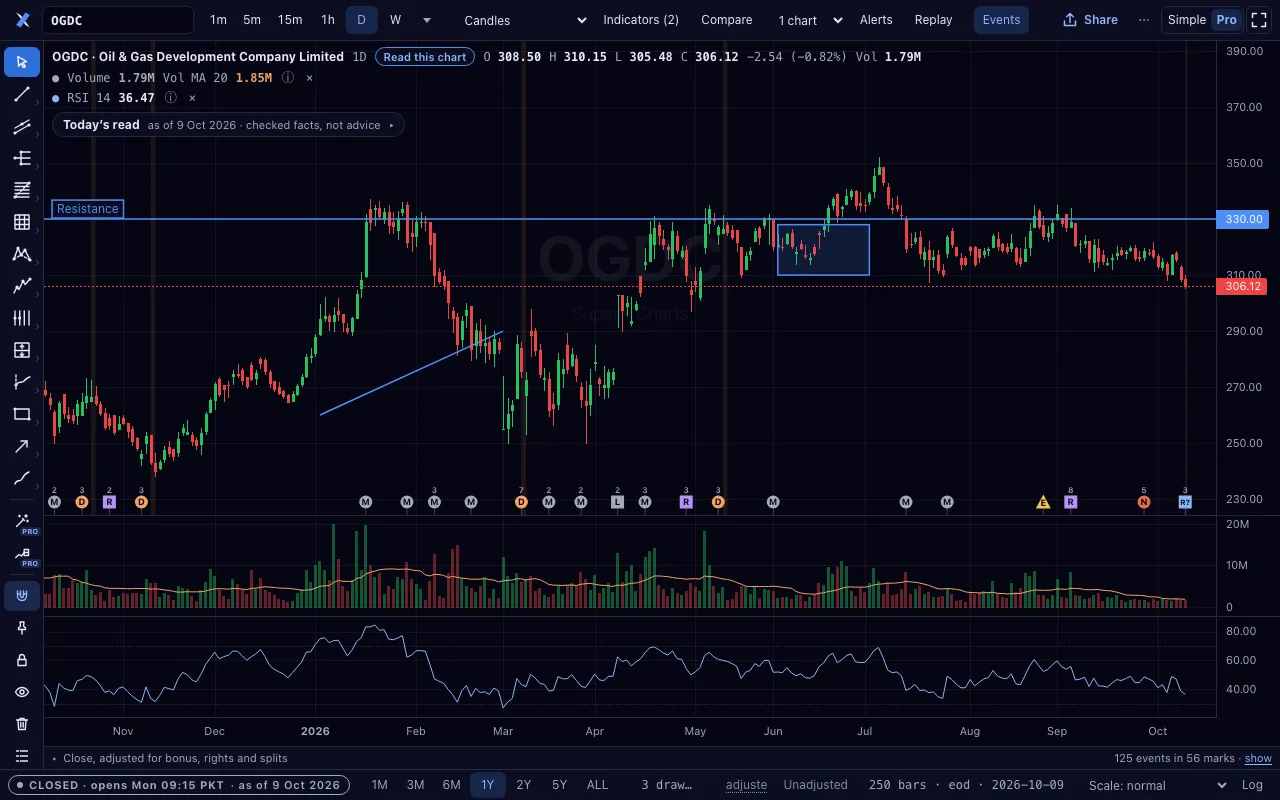Open the Fibonacci retracement tool
The image size is (1280, 800).
[x=22, y=190]
